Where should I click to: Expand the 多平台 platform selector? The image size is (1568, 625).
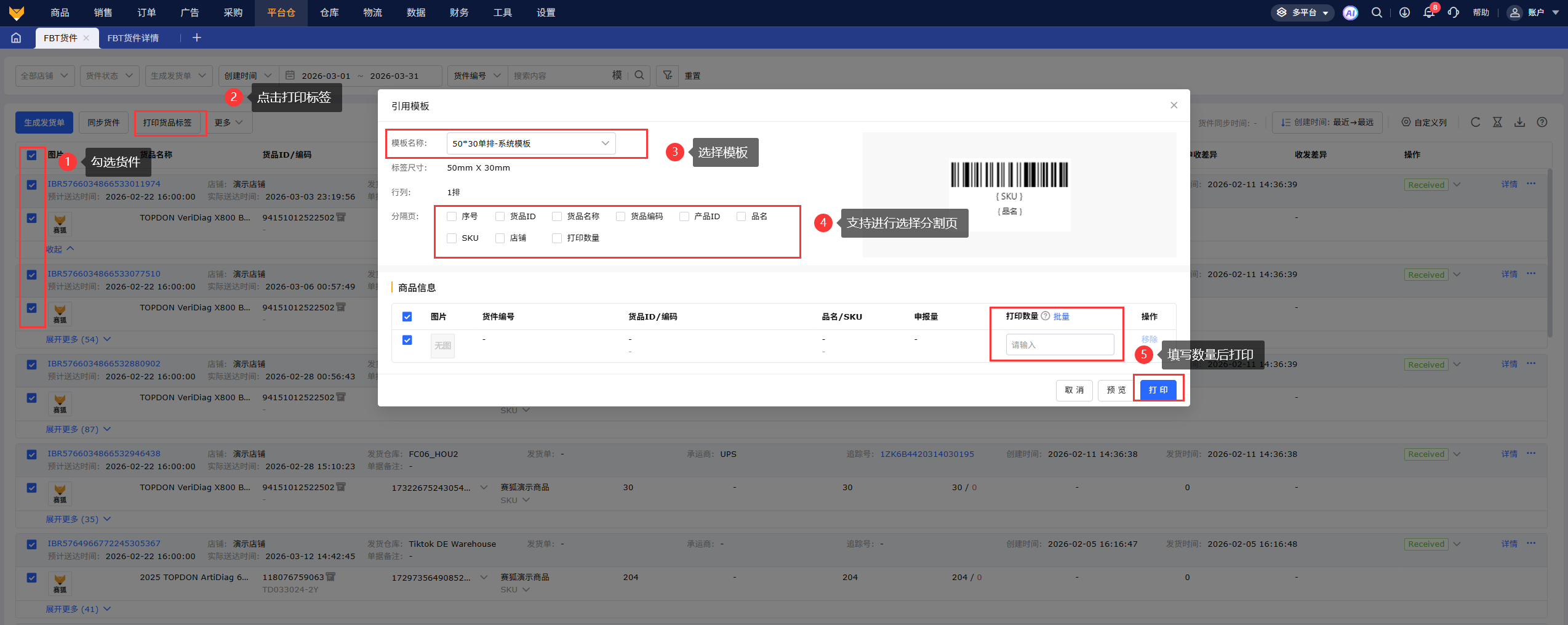pos(1303,13)
